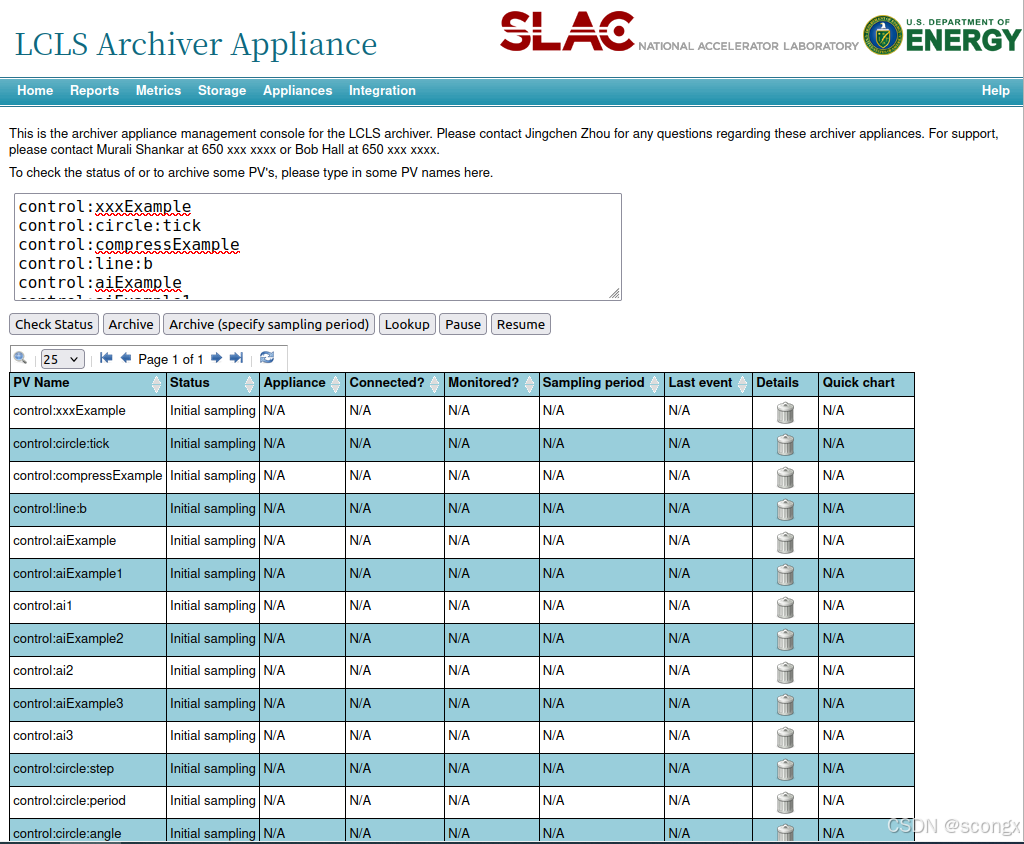Go to the previous page icon
Screen dimensions: 1024x844
[x=125, y=357]
